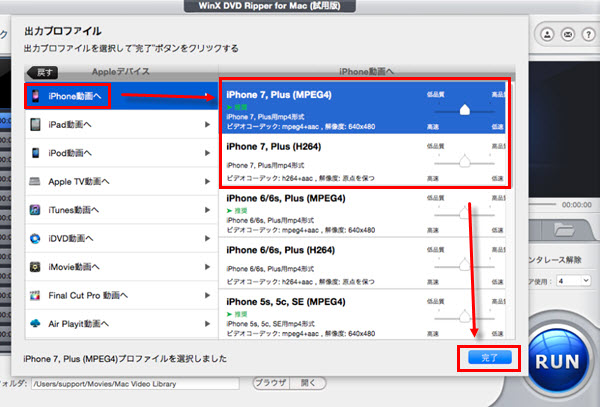Screen dimensions: 600x407
Task: Click the output folder path field
Action: click(x=135, y=384)
